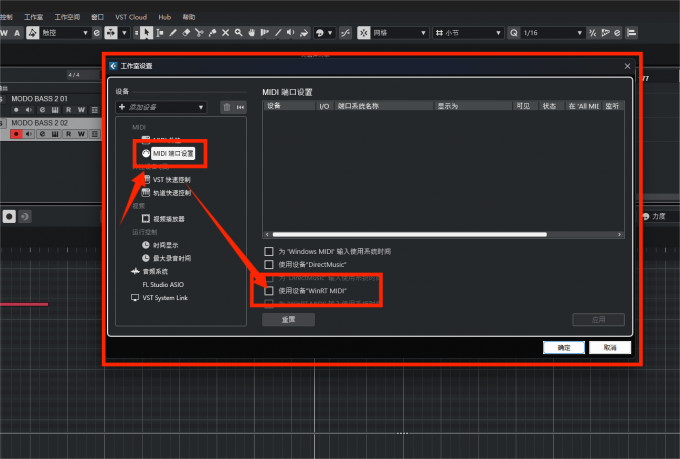This screenshot has height=459, width=680.
Task: Select the Split scissors tool
Action: pos(199,33)
